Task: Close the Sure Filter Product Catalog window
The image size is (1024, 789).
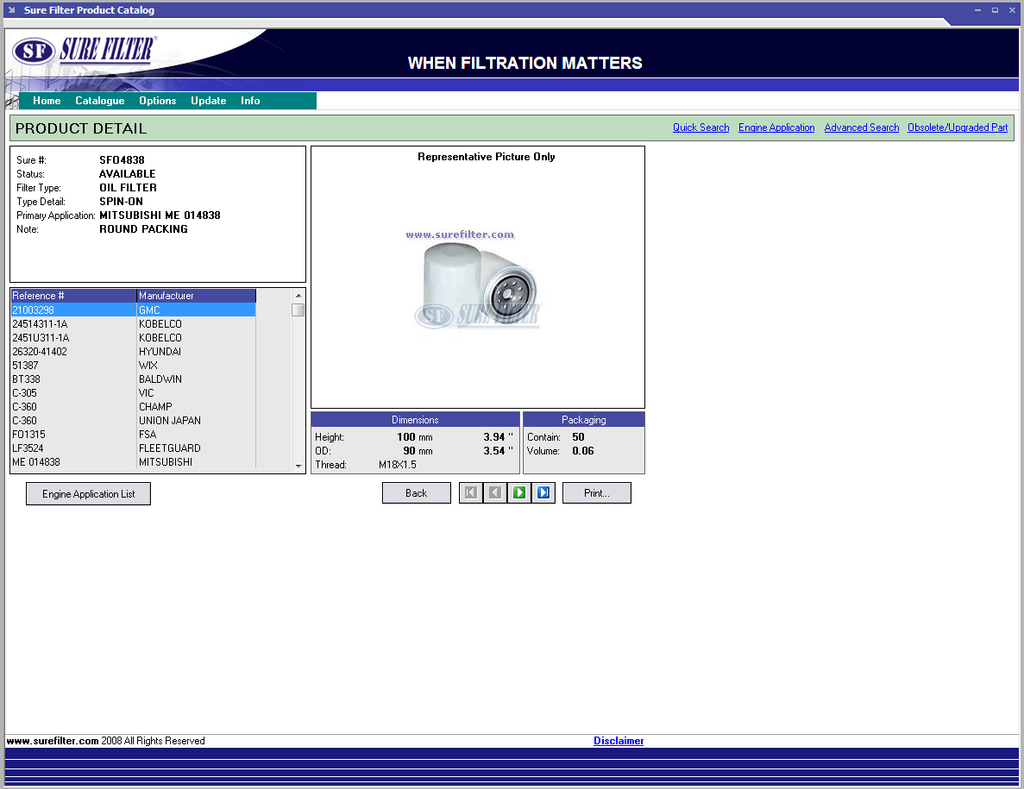Action: coord(1012,10)
